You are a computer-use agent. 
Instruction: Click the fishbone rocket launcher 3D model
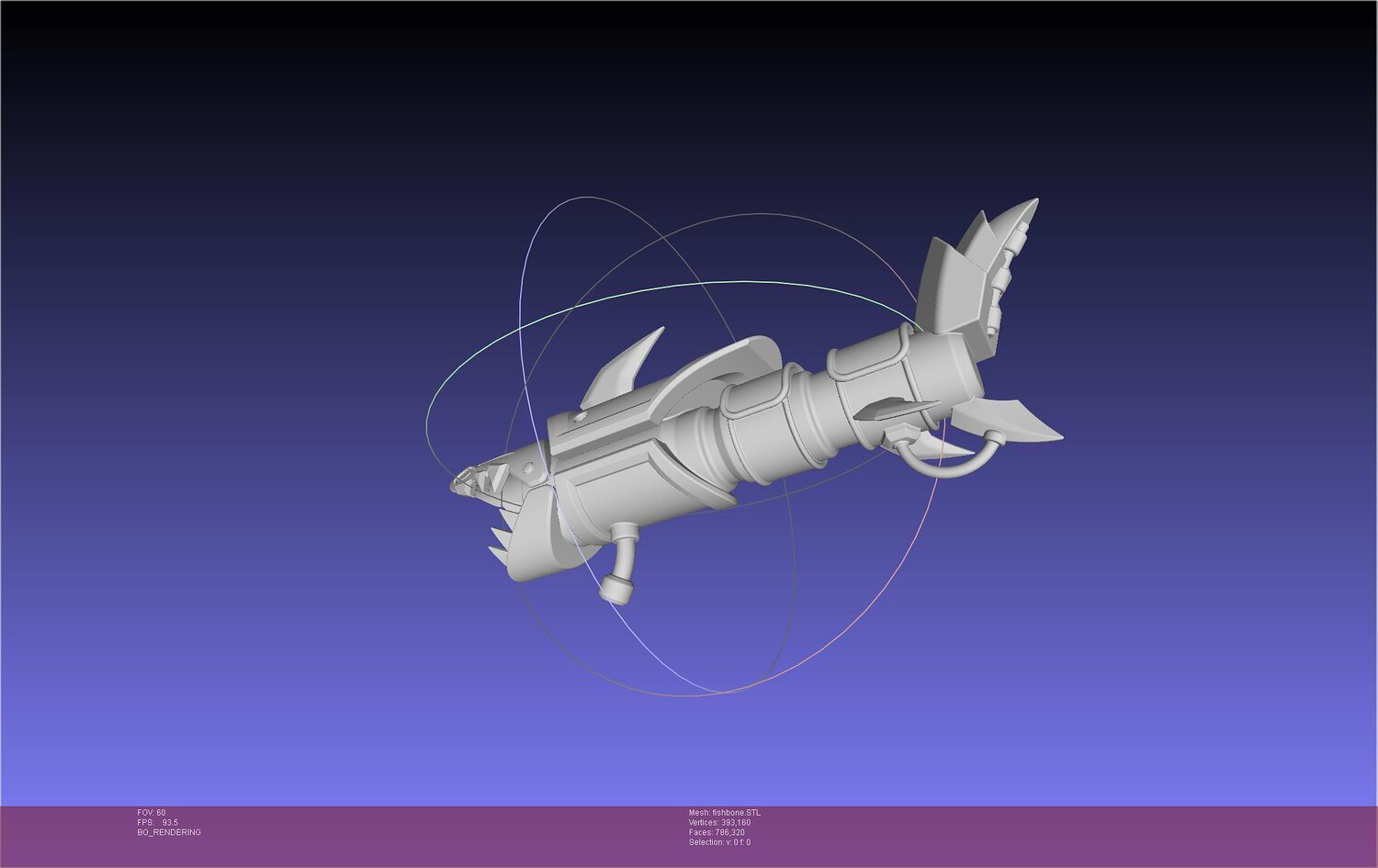(756, 402)
